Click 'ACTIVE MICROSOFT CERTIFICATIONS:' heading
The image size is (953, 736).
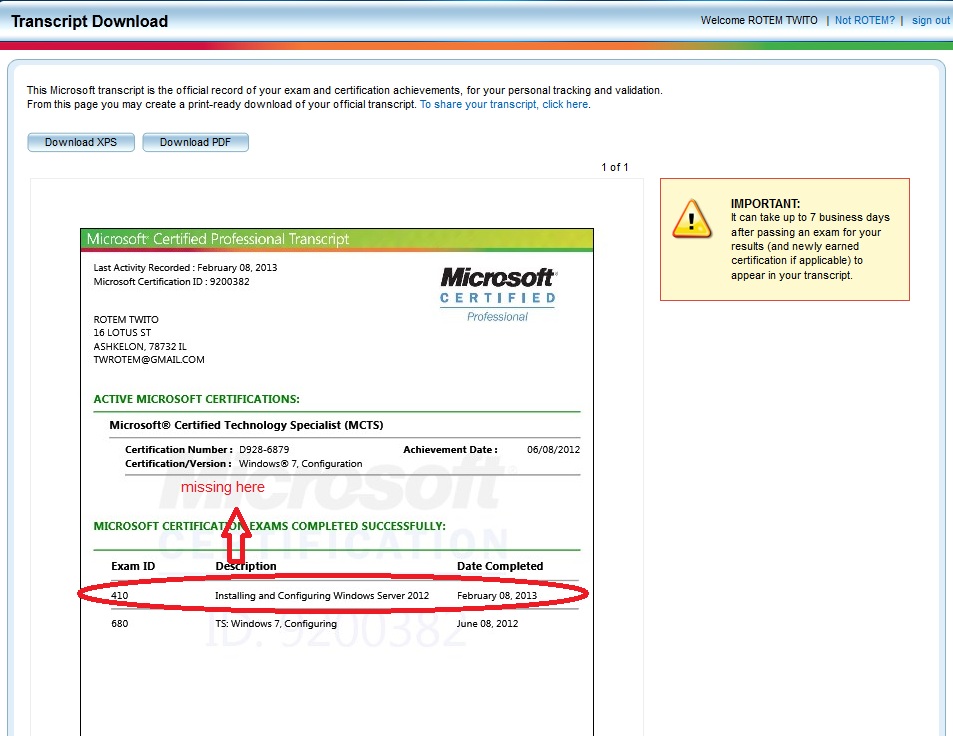pos(196,399)
